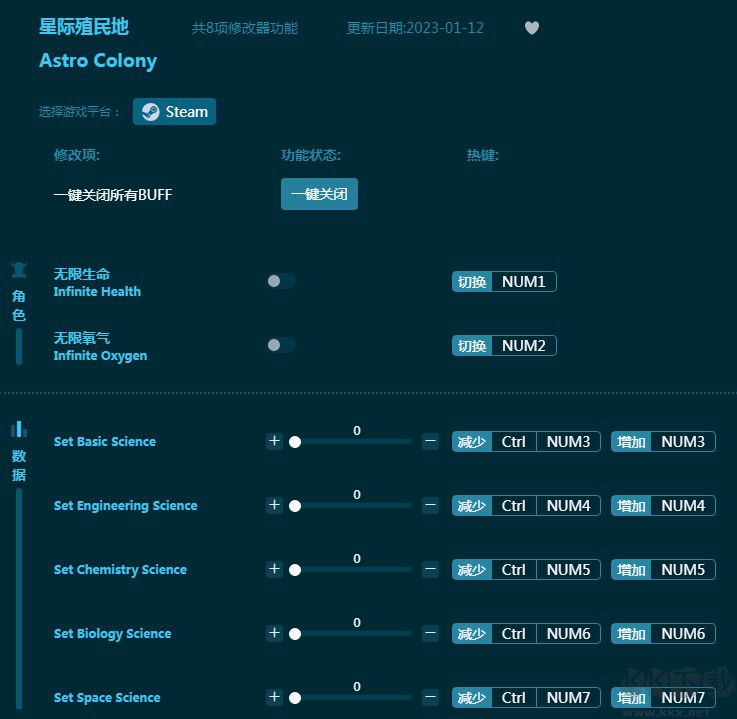Click the 增加 NUM4 hotkey box

[663, 505]
